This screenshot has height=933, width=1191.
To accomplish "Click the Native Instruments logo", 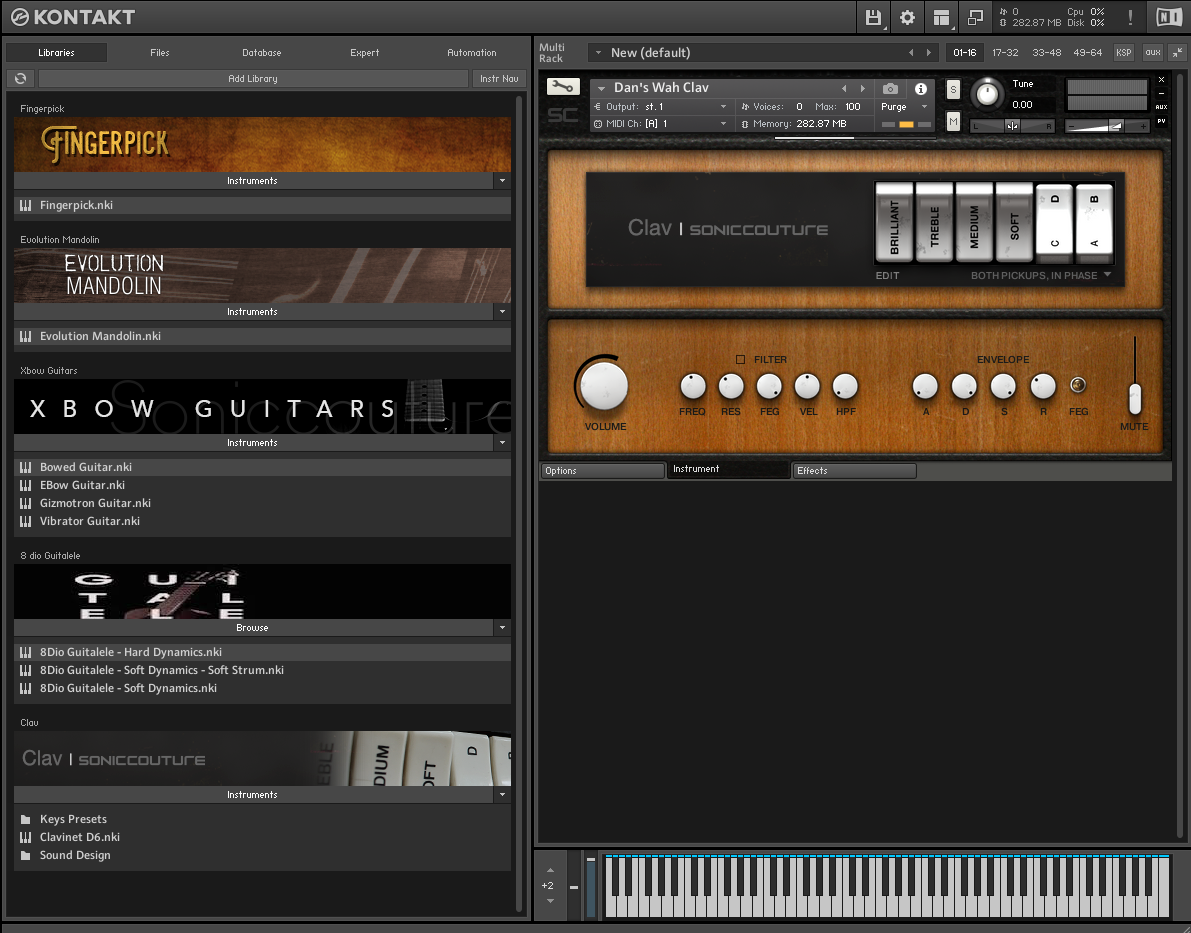I will 1168,17.
